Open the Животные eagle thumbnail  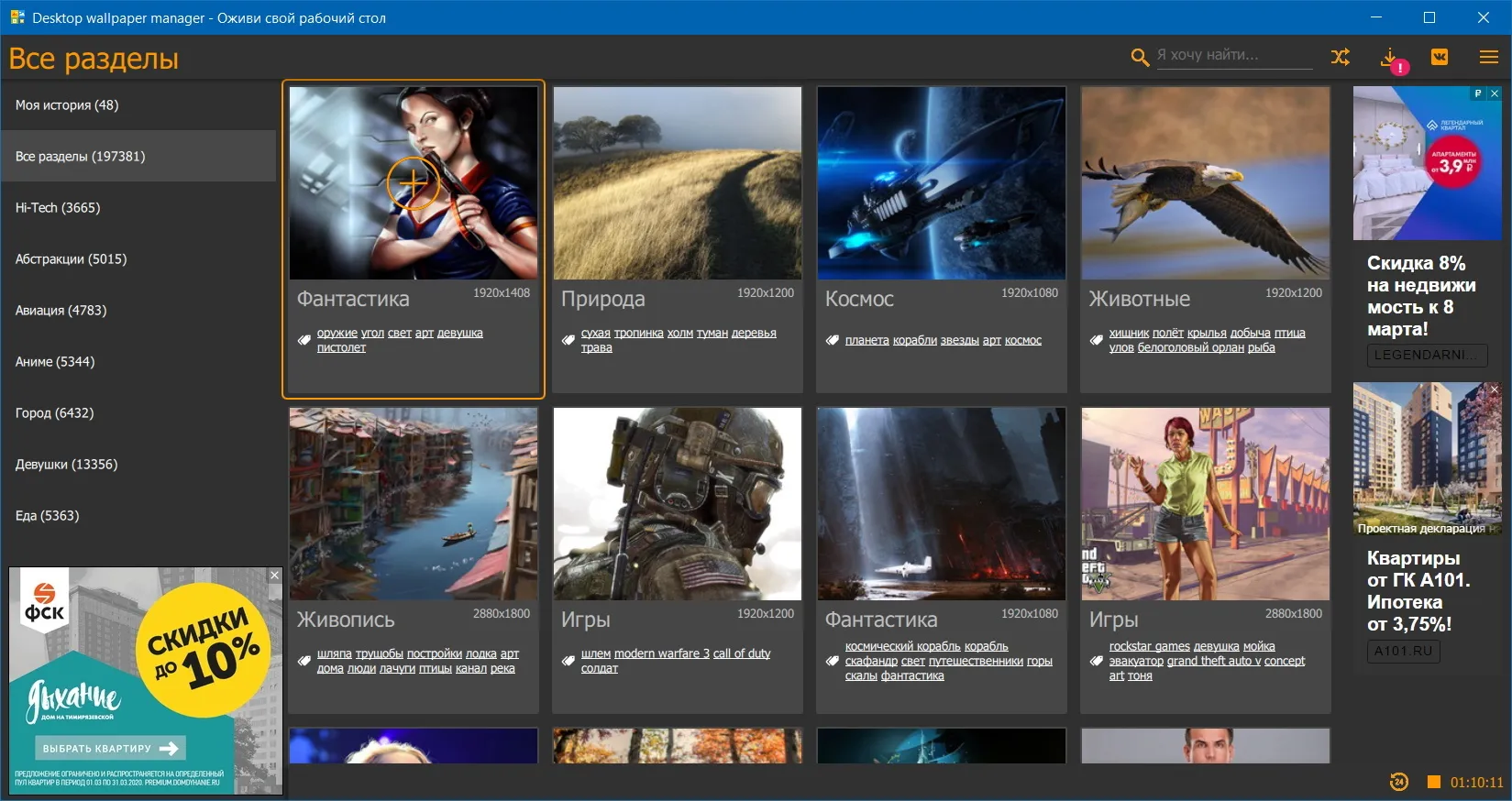(x=1206, y=183)
